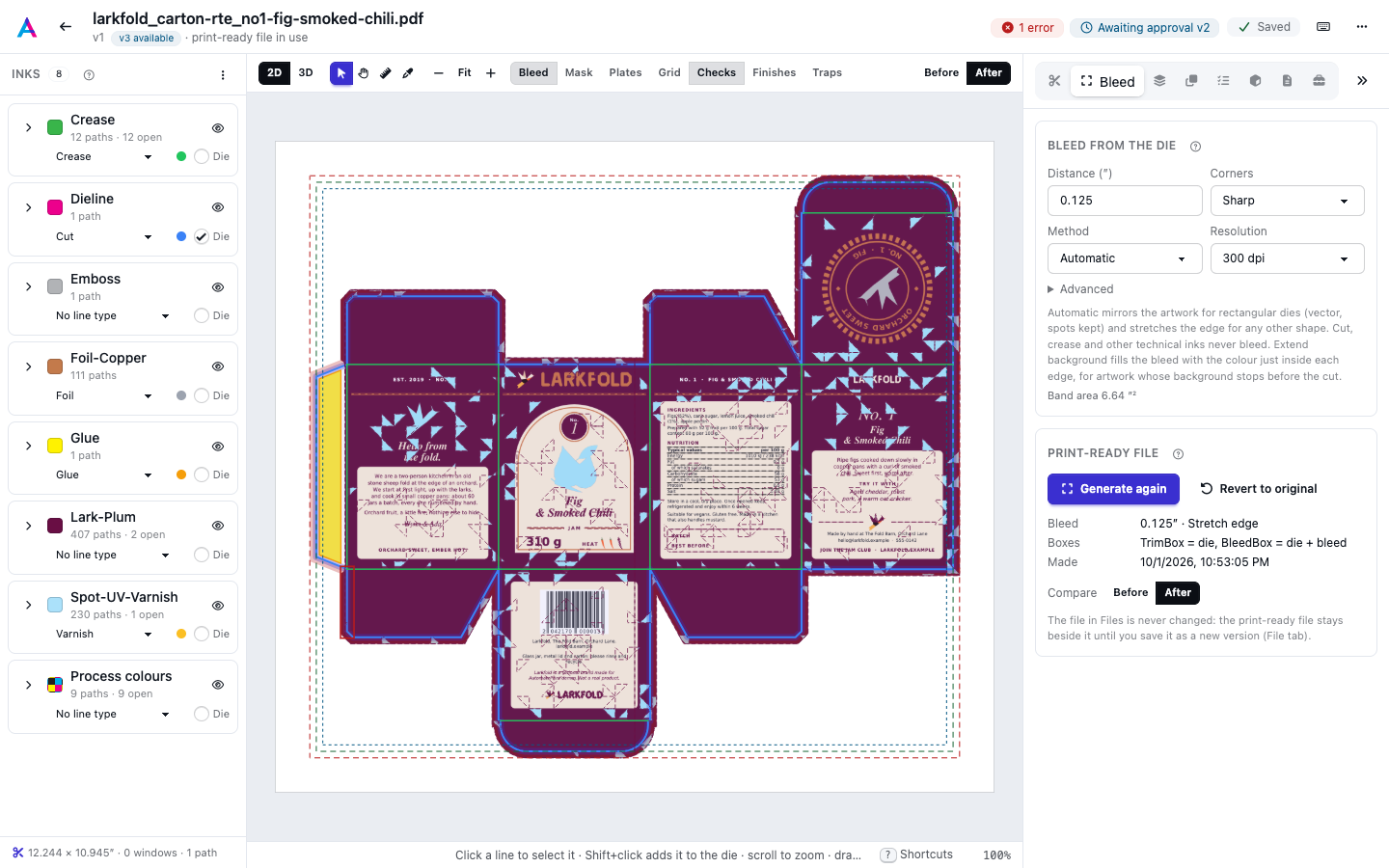Open the Method dropdown set to Automatic
1389x868 pixels.
pos(1125,258)
